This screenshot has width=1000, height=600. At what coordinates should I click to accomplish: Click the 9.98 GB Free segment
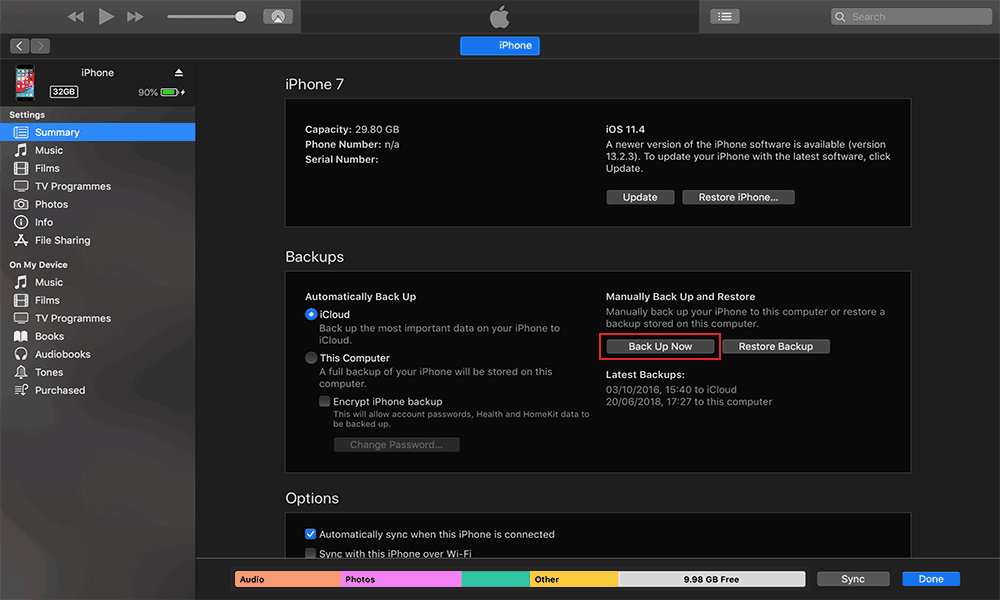712,579
